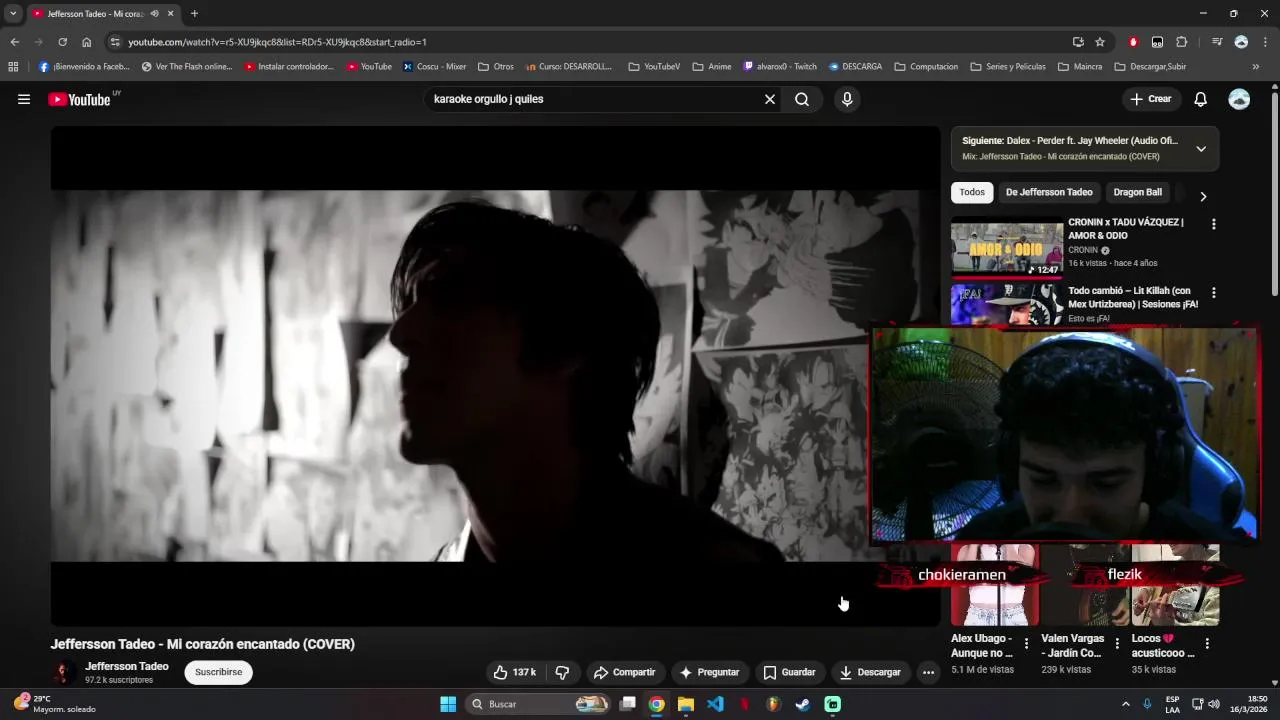Viewport: 1280px width, 720px height.
Task: Open options for Todo cambió – Lit Killah video
Action: [1213, 293]
